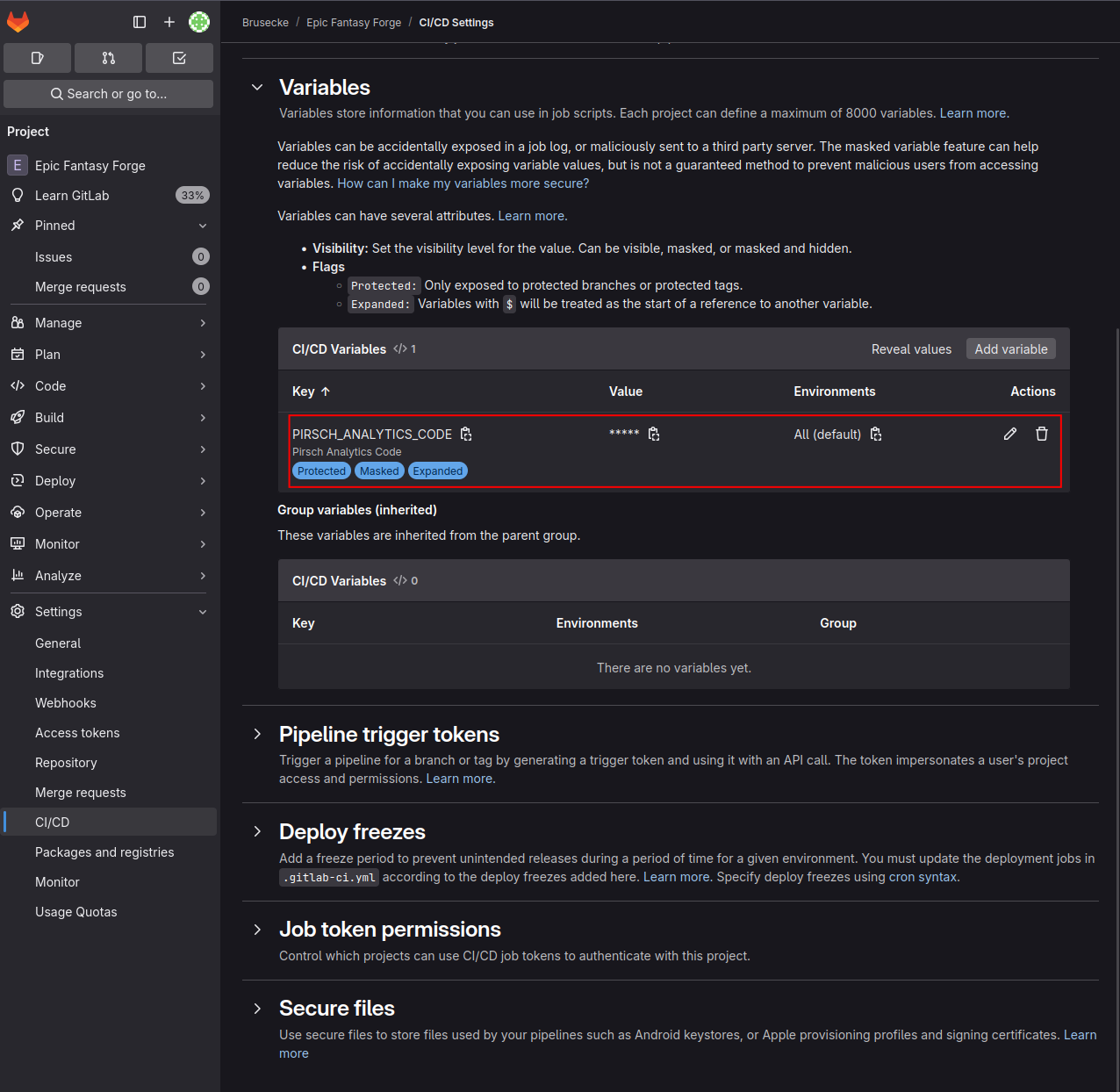The image size is (1120, 1092).
Task: Click the Pinned pin icon
Action: [18, 226]
